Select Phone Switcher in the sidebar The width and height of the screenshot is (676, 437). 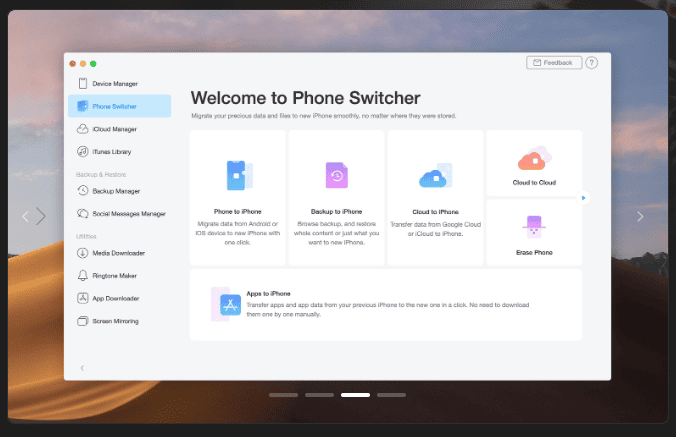119,106
